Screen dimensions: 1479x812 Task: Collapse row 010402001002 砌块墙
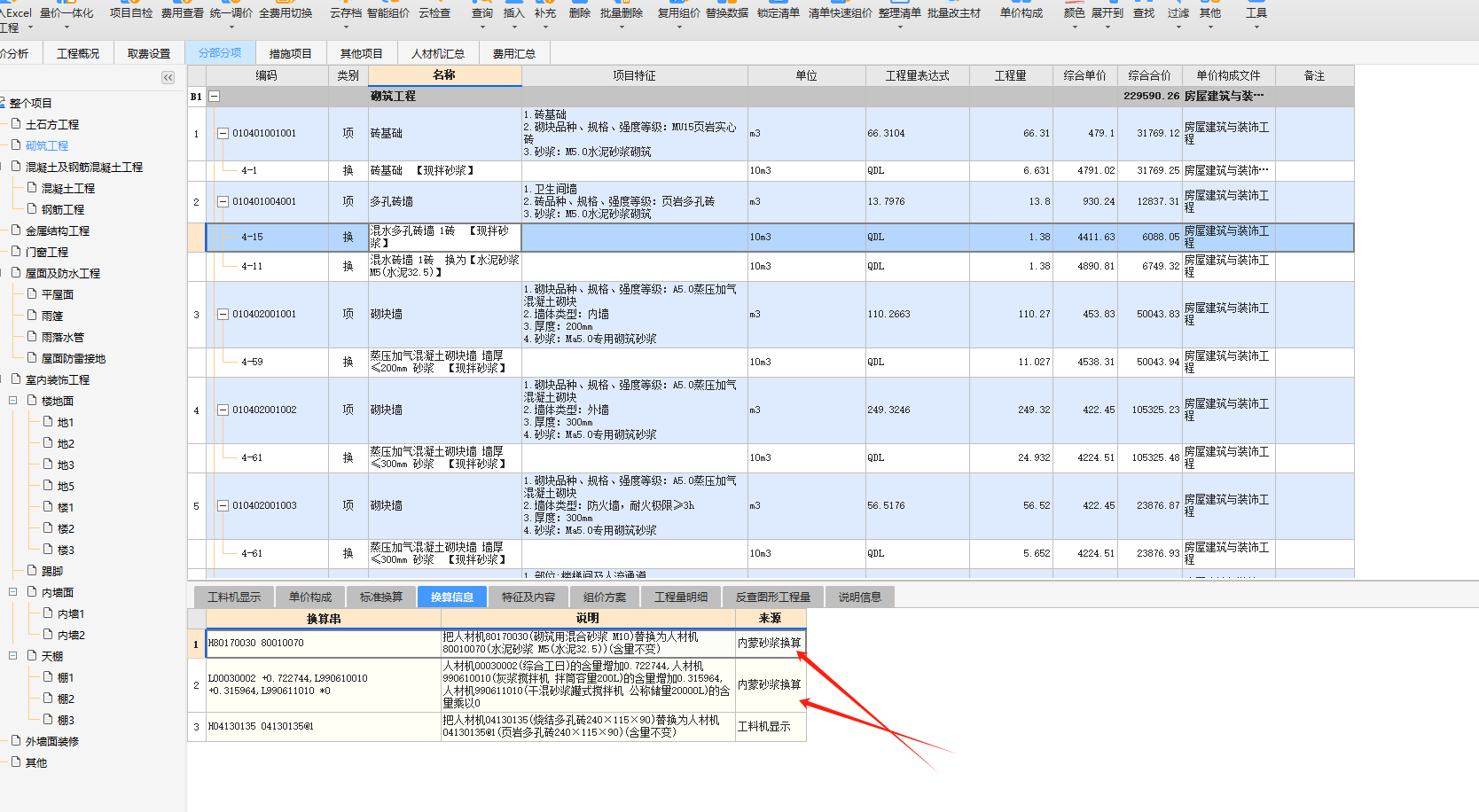(x=223, y=410)
